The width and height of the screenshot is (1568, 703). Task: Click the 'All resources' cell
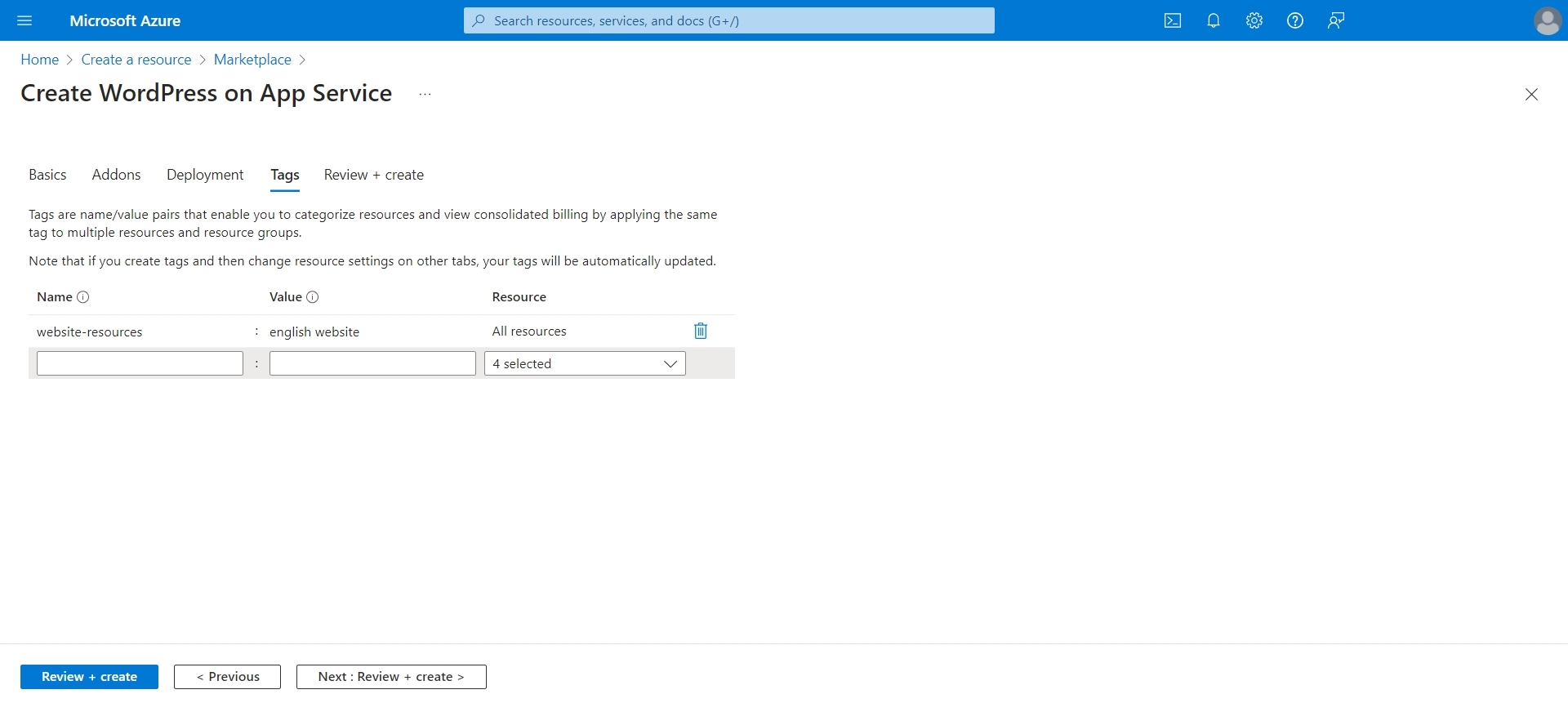(529, 331)
